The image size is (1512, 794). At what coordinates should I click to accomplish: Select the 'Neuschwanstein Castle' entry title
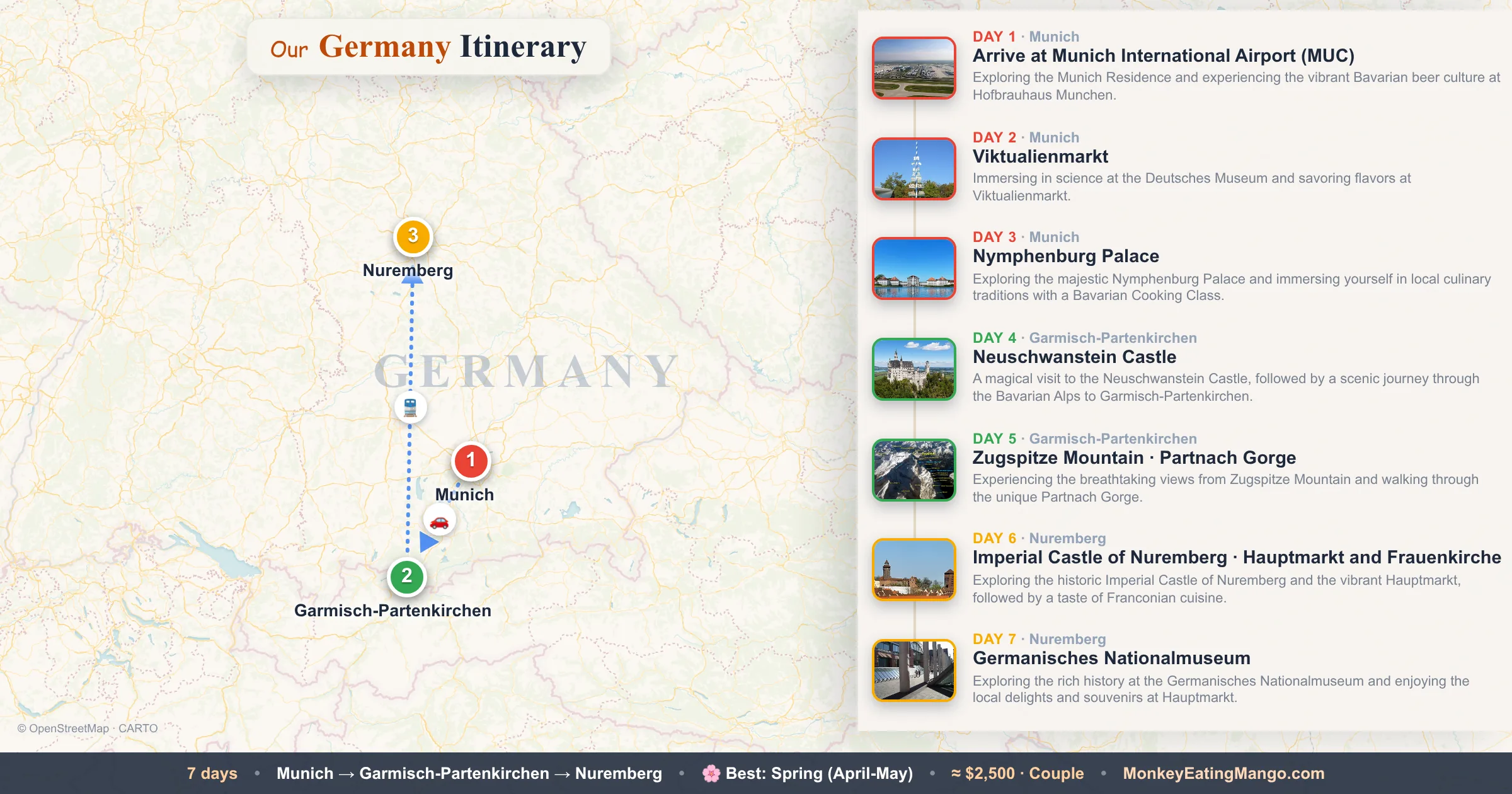pos(1074,357)
